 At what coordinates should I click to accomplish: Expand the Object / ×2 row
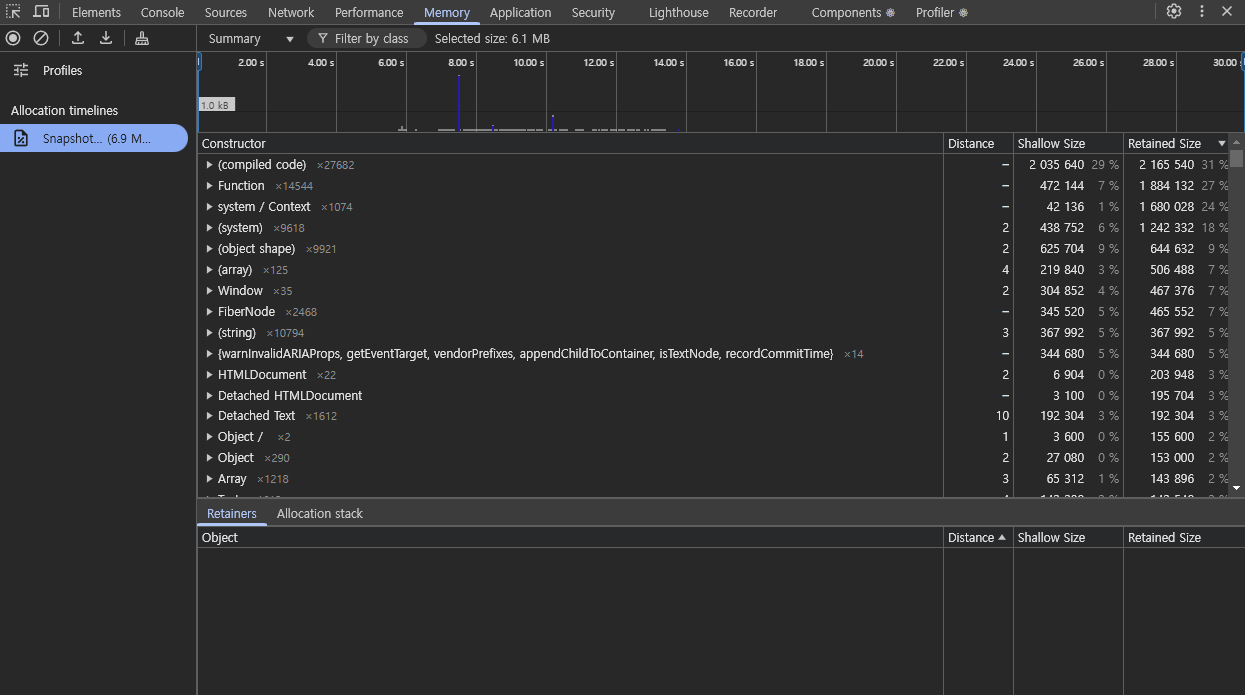209,437
